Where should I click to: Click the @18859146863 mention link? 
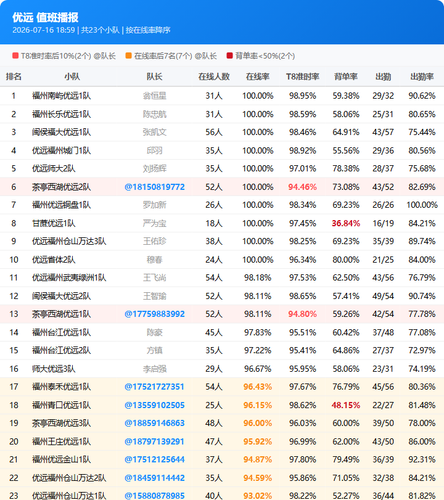coord(154,423)
